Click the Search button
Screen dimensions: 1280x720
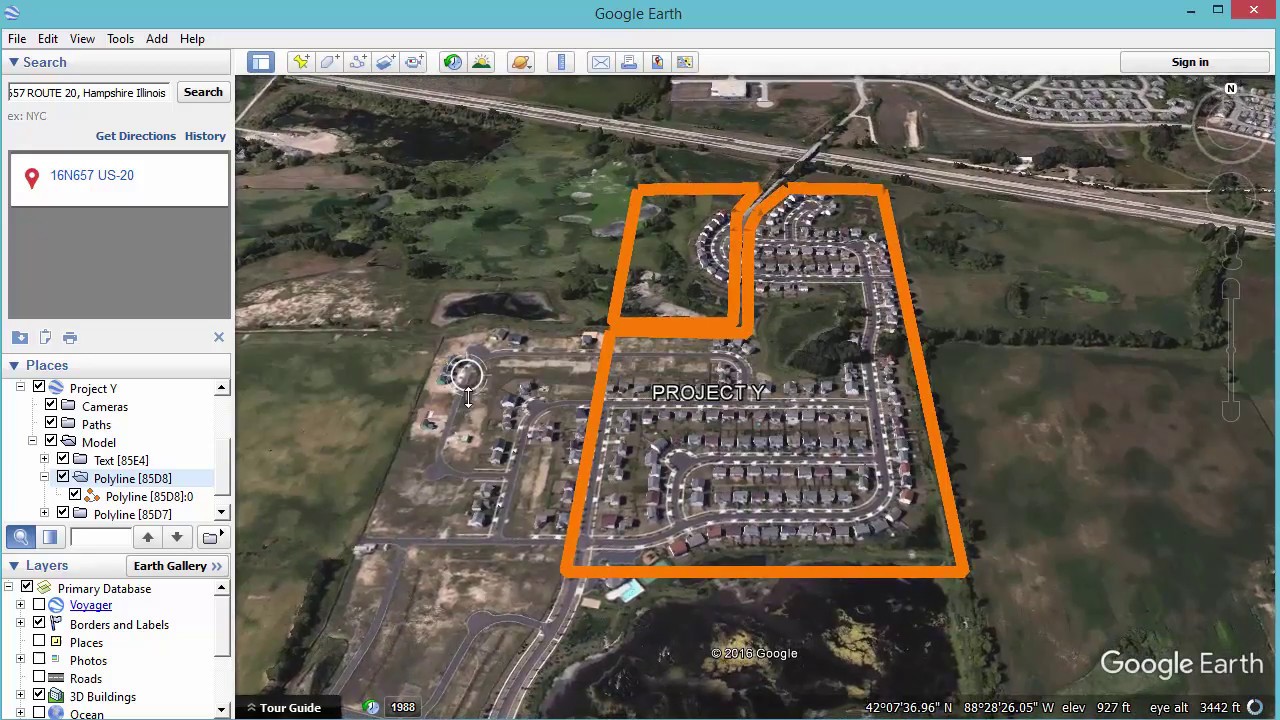[x=203, y=92]
